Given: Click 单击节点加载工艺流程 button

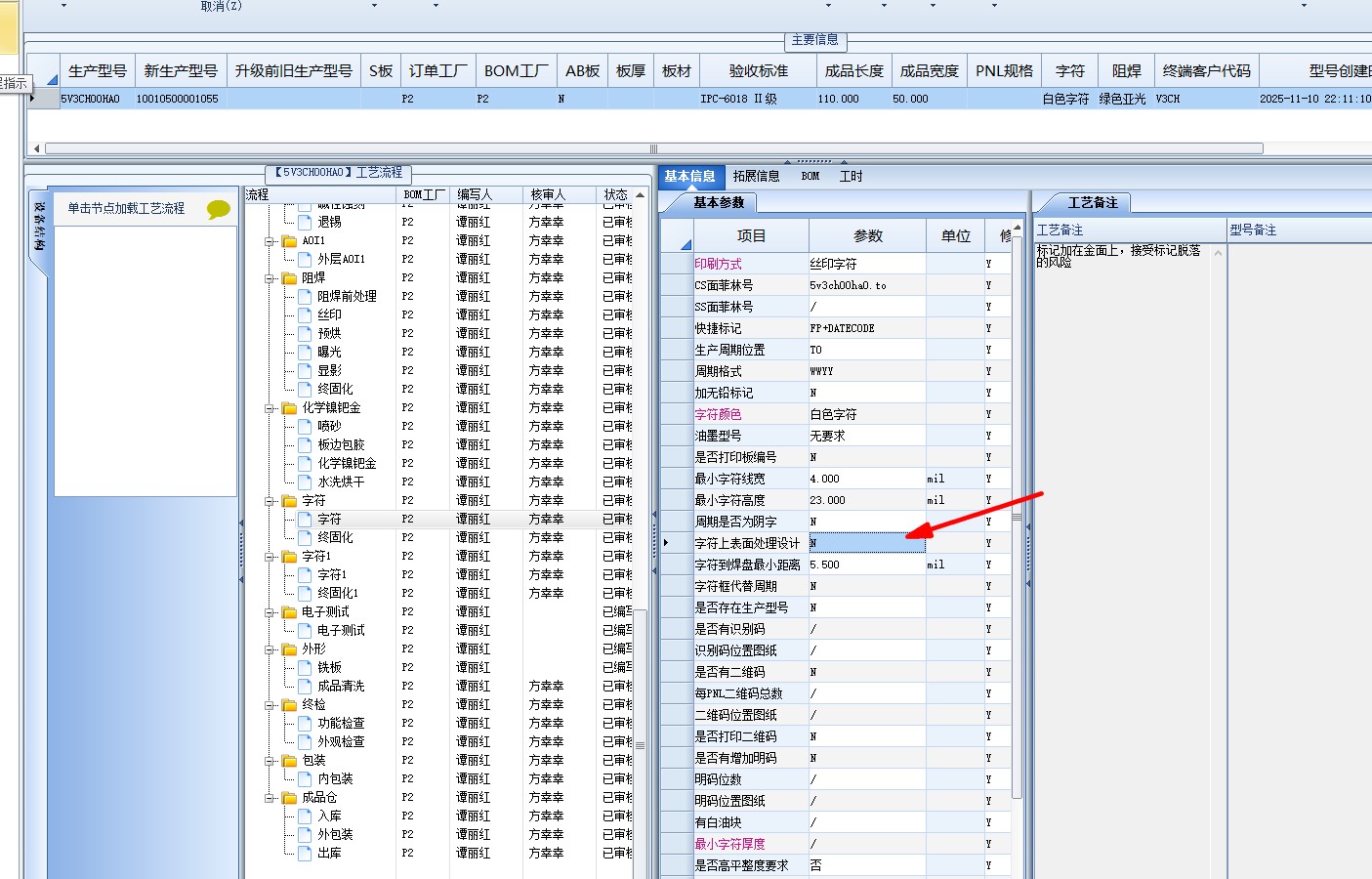Looking at the screenshot, I should point(126,208).
